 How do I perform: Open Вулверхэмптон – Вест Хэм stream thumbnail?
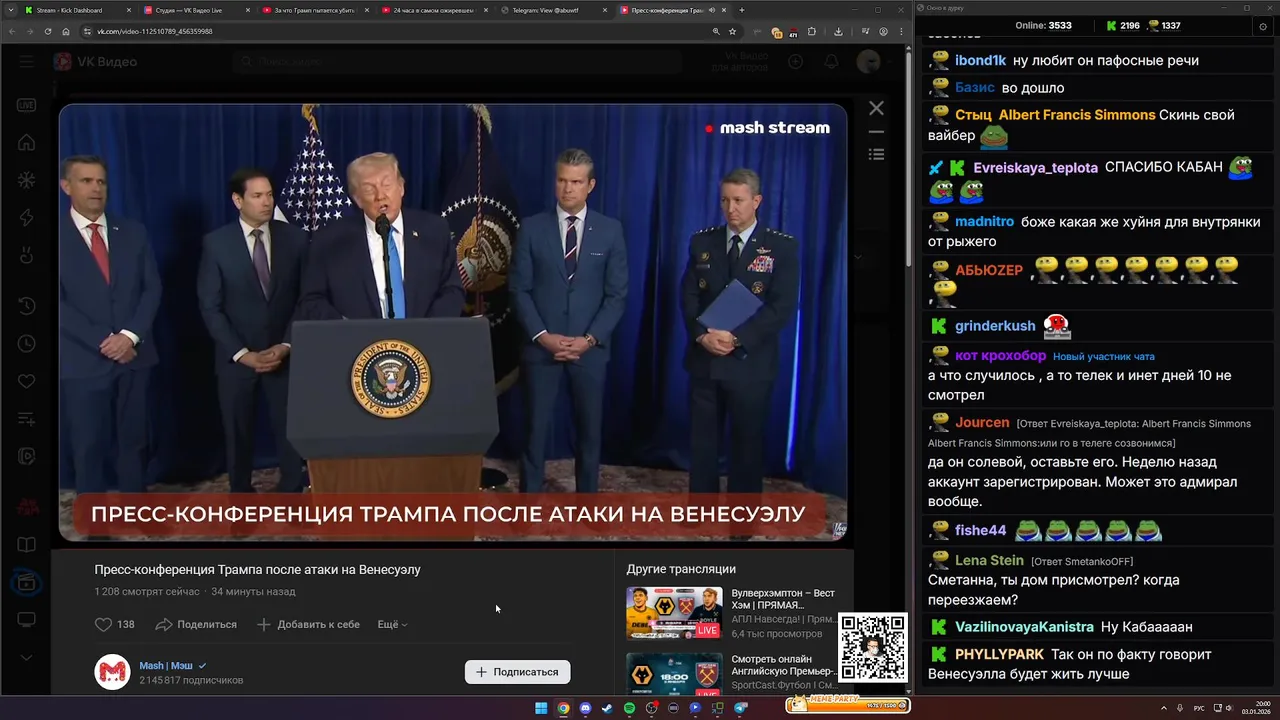tap(674, 612)
